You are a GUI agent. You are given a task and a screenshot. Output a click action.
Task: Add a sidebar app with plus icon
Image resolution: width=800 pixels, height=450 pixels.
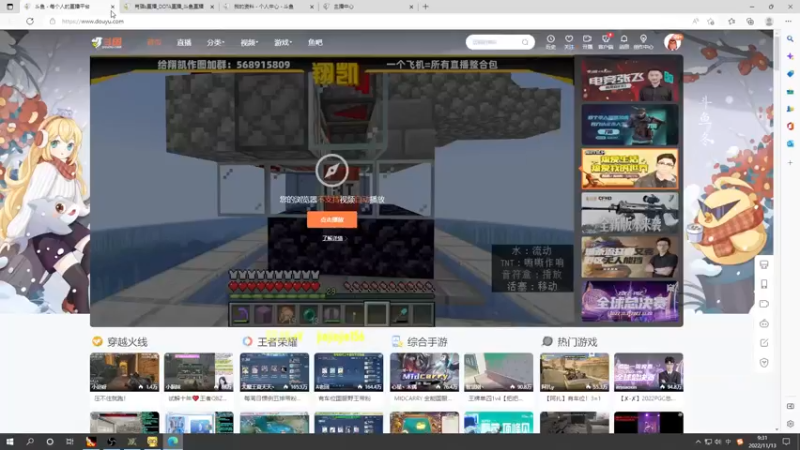[x=790, y=163]
